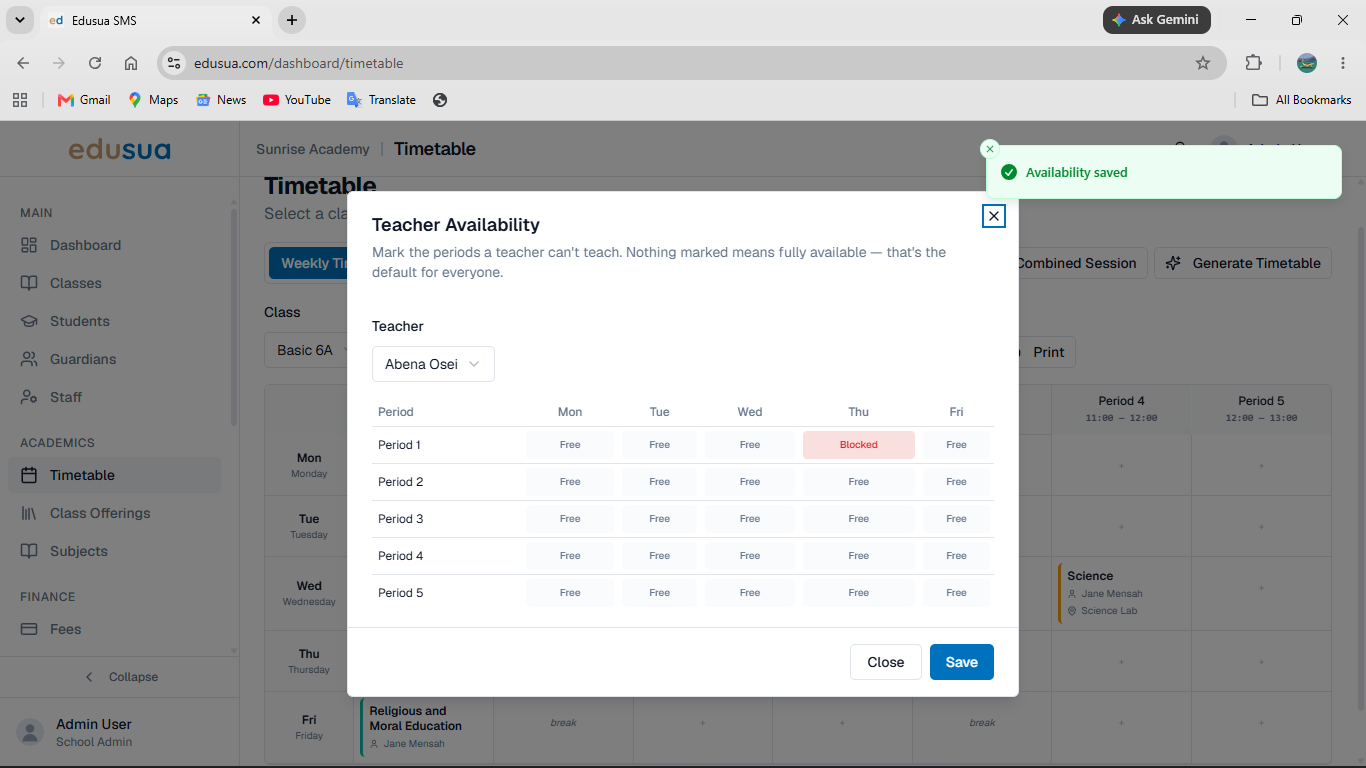
Task: Open Dashboard from the sidebar icon
Action: [x=30, y=245]
